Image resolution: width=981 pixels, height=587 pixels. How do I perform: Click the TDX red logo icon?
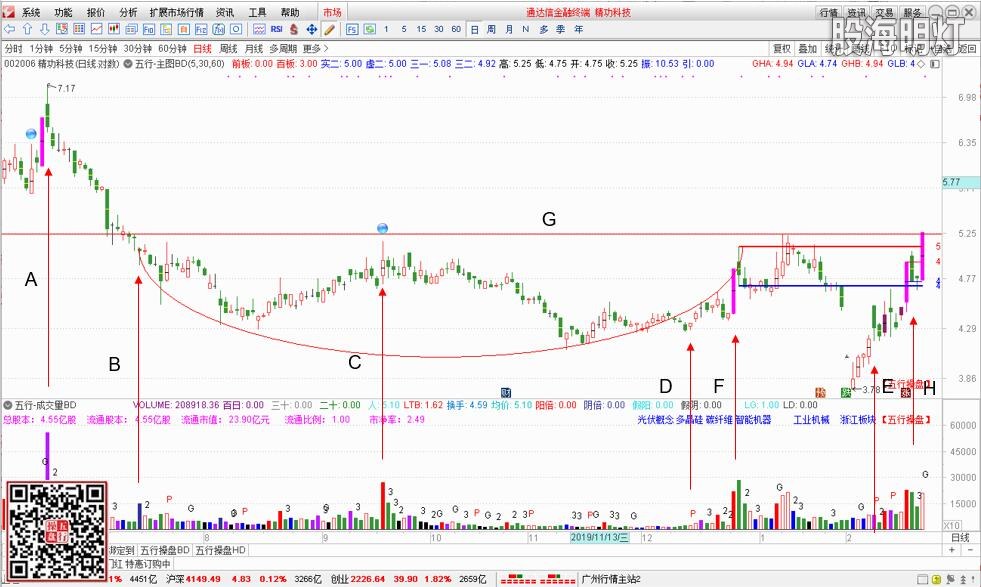tap(9, 12)
